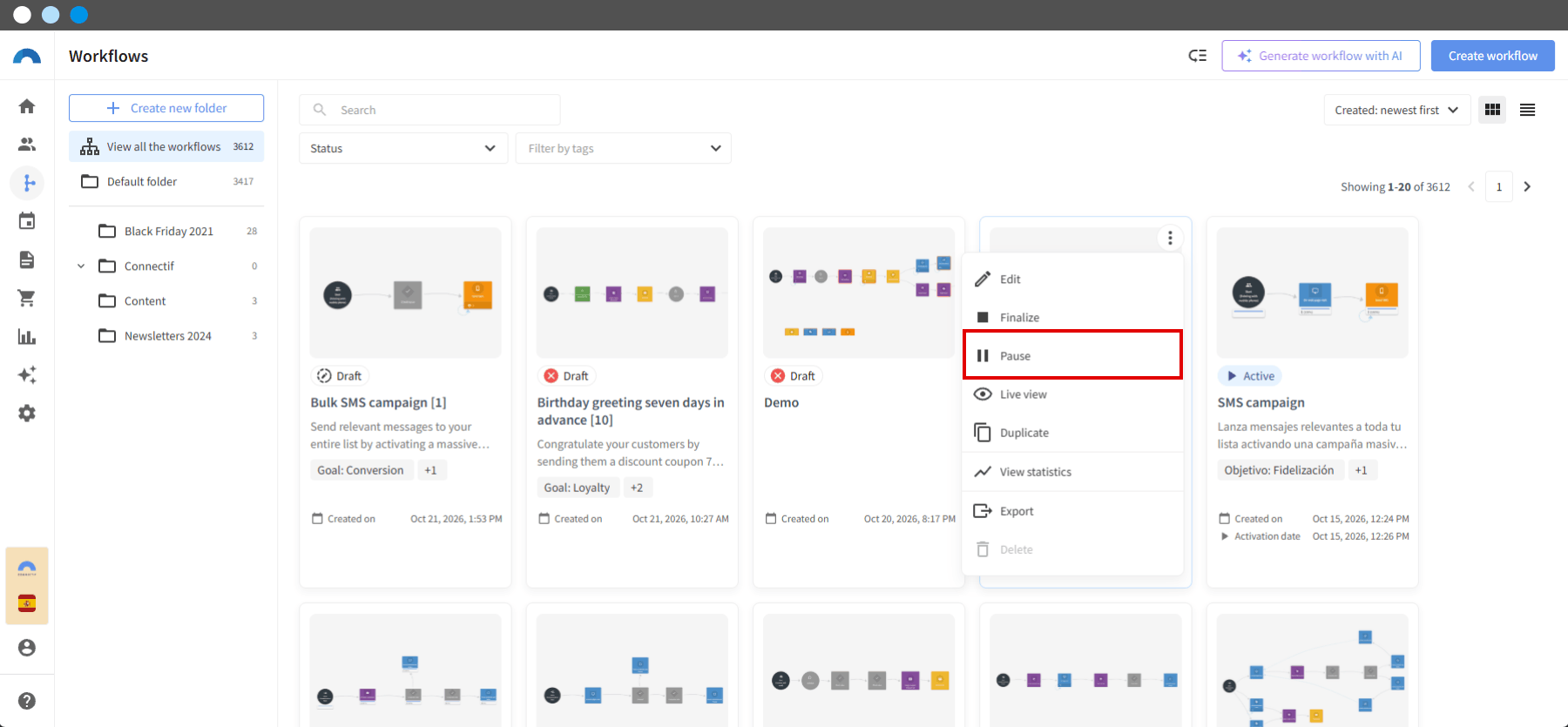Switch to list view

1527,110
